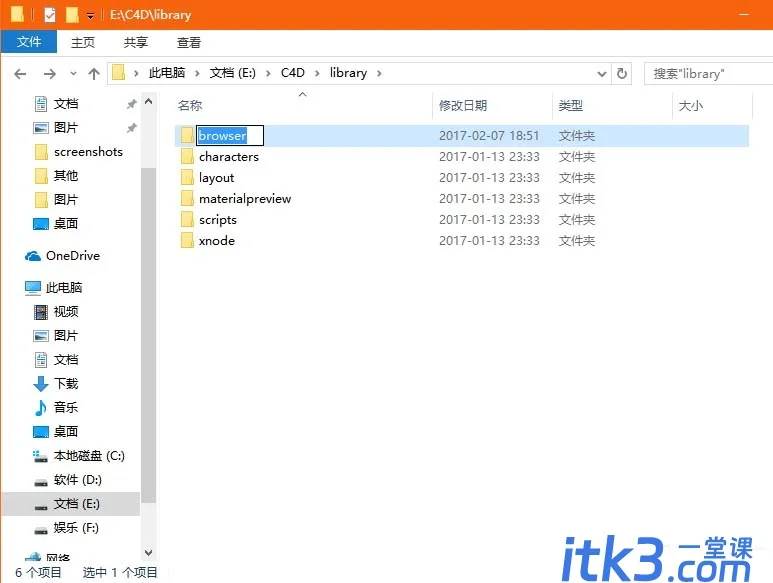773x583 pixels.
Task: Minimize the Explorer window
Action: click(744, 15)
